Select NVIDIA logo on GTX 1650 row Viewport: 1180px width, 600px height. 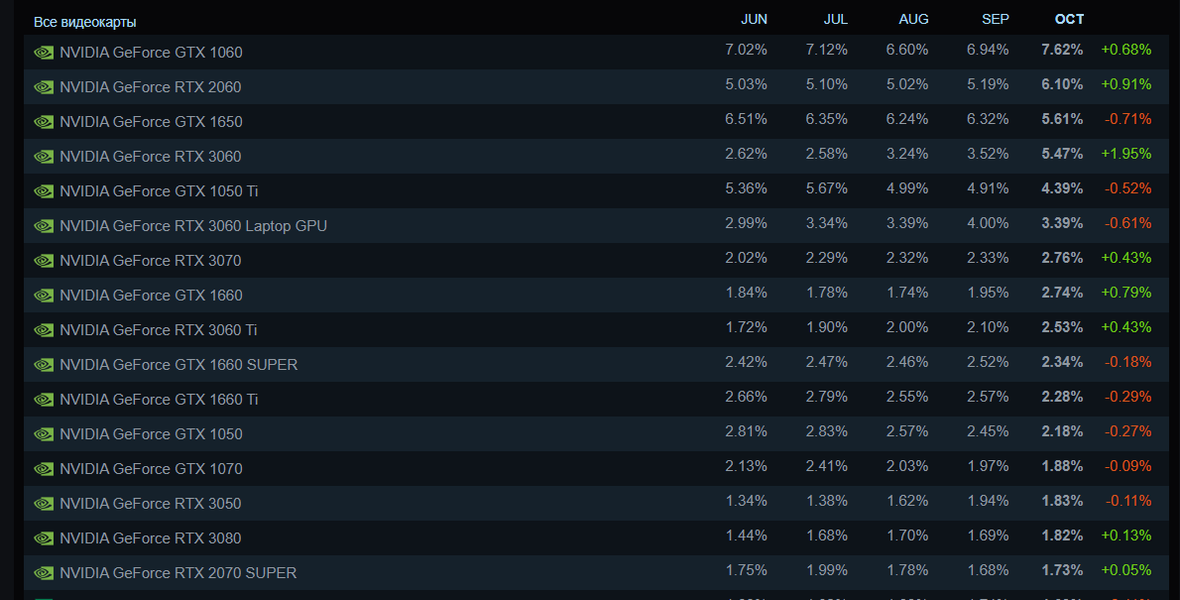click(x=43, y=122)
